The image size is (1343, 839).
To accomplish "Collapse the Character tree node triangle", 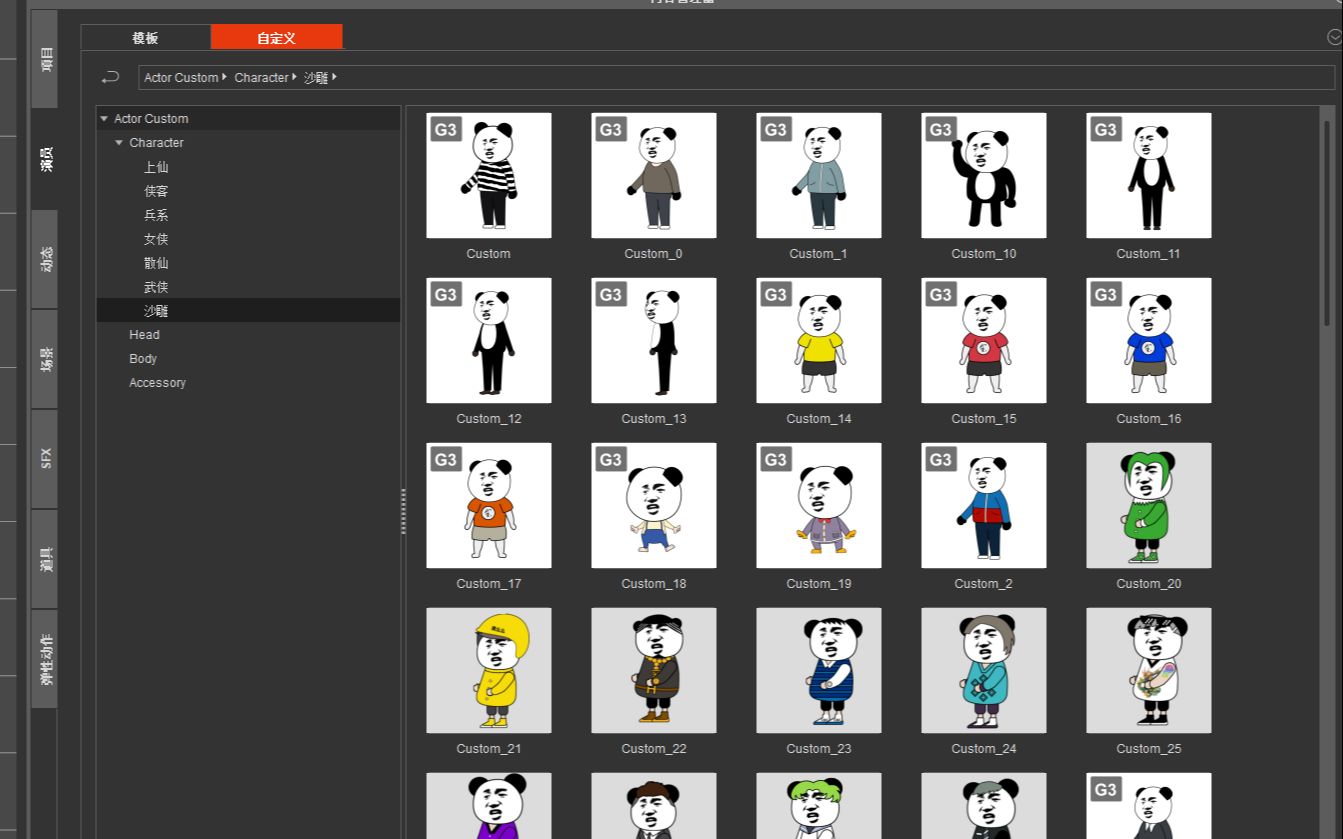I will click(119, 143).
